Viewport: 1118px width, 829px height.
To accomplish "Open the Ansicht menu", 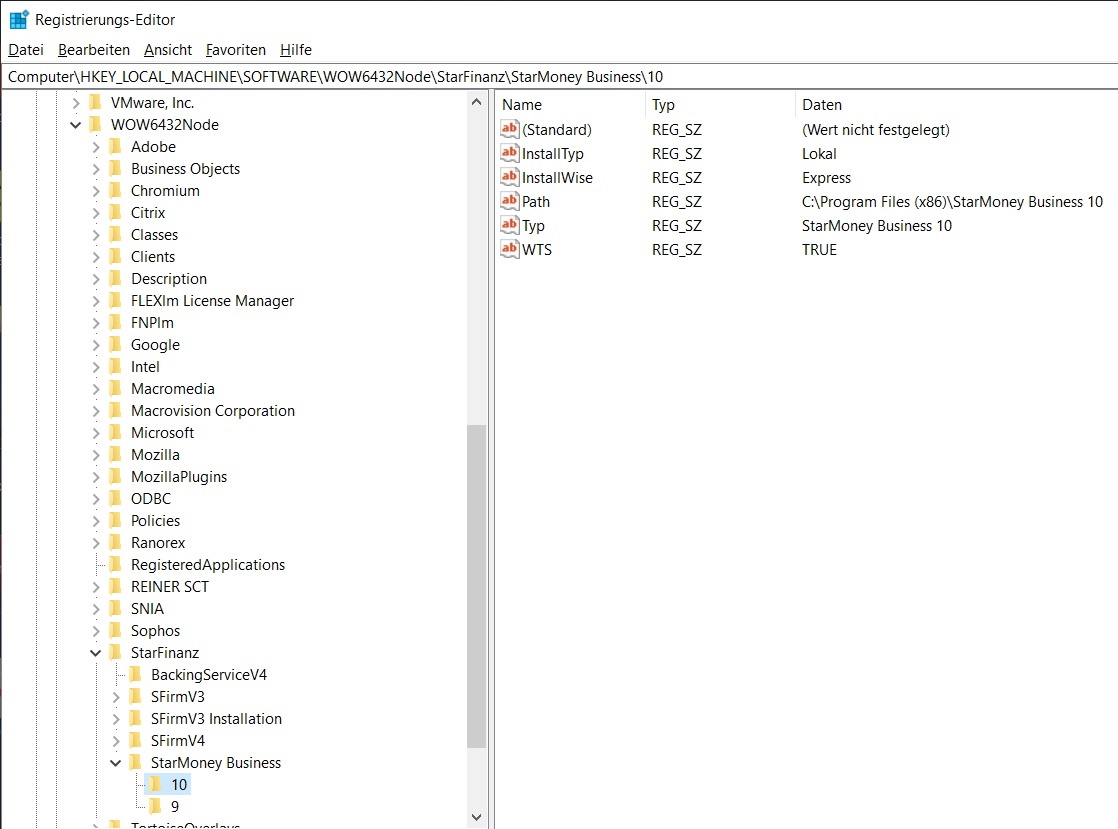I will [168, 50].
